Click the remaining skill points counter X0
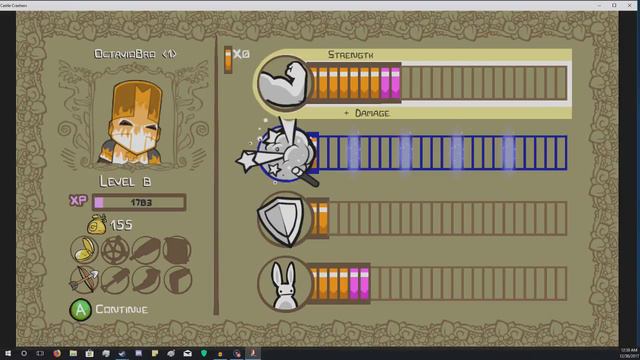 coord(237,60)
